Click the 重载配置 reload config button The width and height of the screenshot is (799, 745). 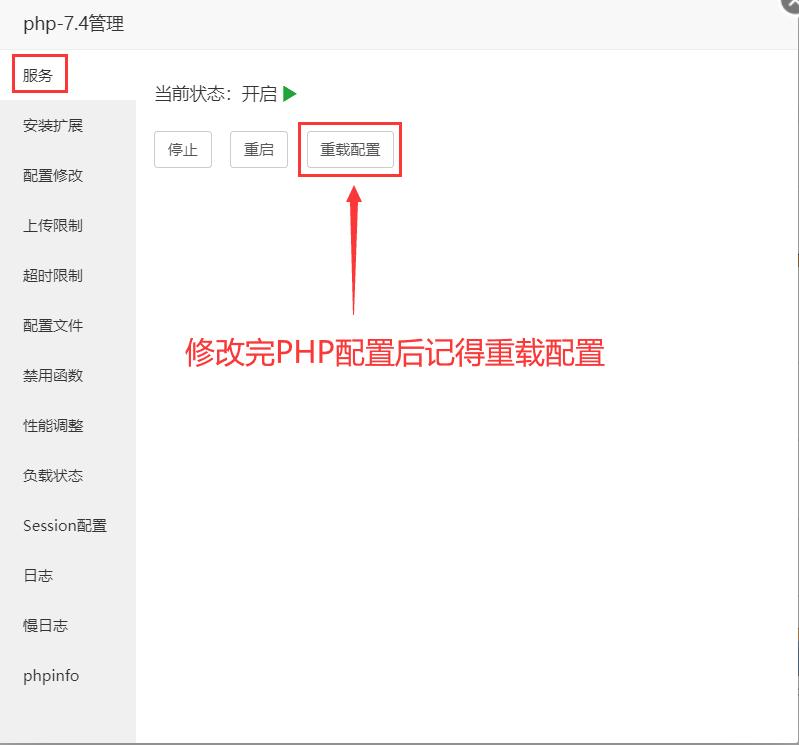coord(350,150)
